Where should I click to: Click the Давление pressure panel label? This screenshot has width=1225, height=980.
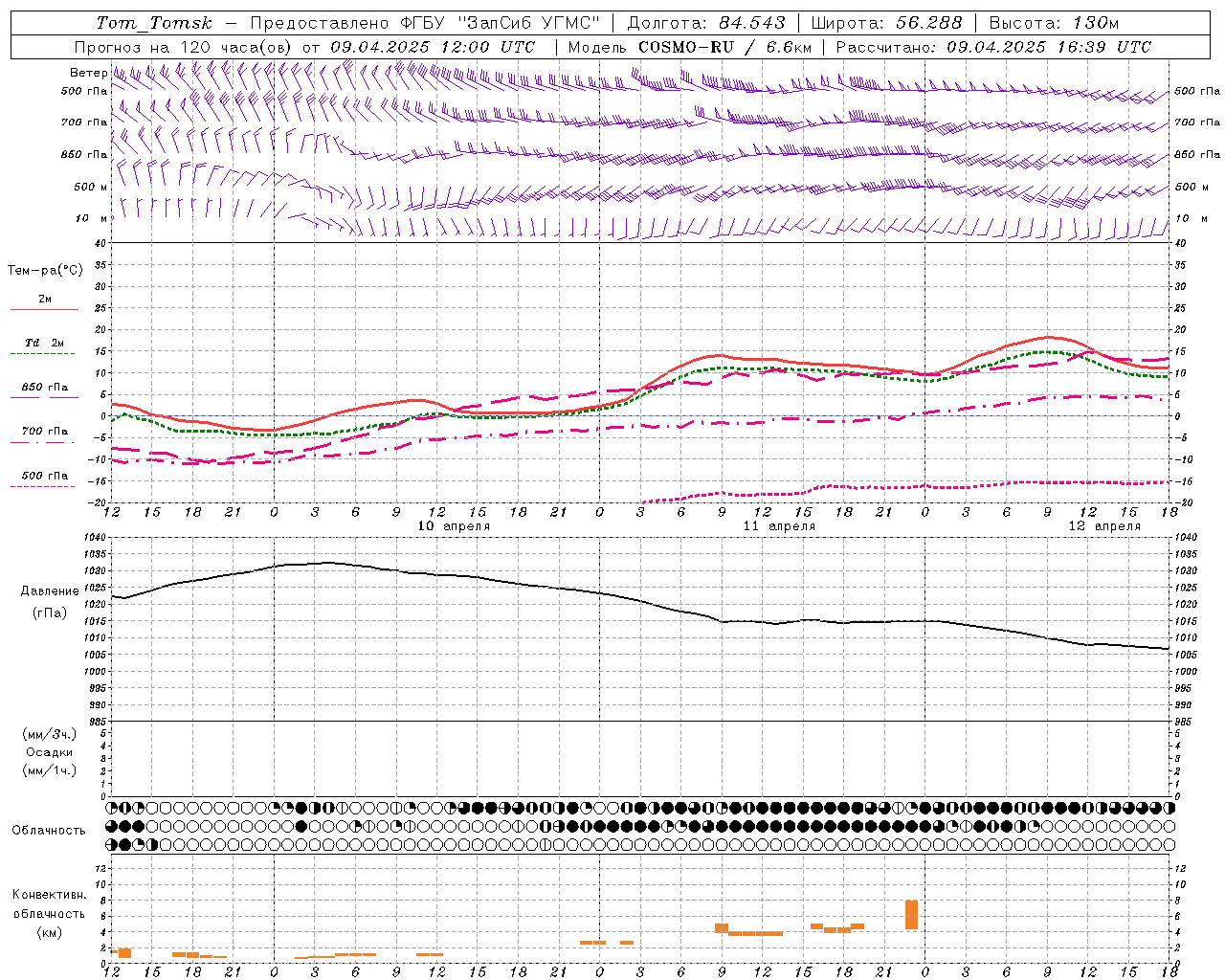(x=50, y=591)
